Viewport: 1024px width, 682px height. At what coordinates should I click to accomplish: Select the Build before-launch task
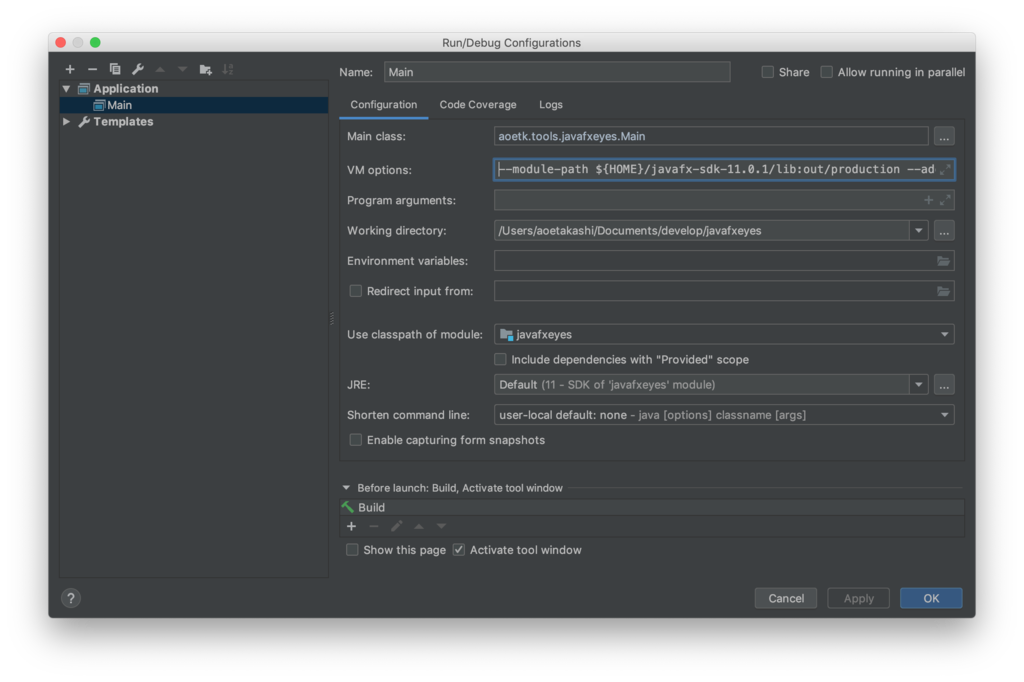point(652,508)
